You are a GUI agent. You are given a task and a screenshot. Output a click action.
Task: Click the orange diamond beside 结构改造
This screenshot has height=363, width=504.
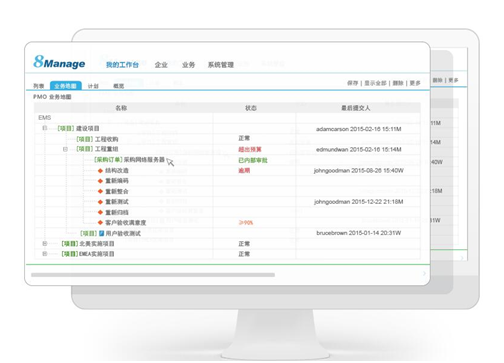[x=100, y=171]
